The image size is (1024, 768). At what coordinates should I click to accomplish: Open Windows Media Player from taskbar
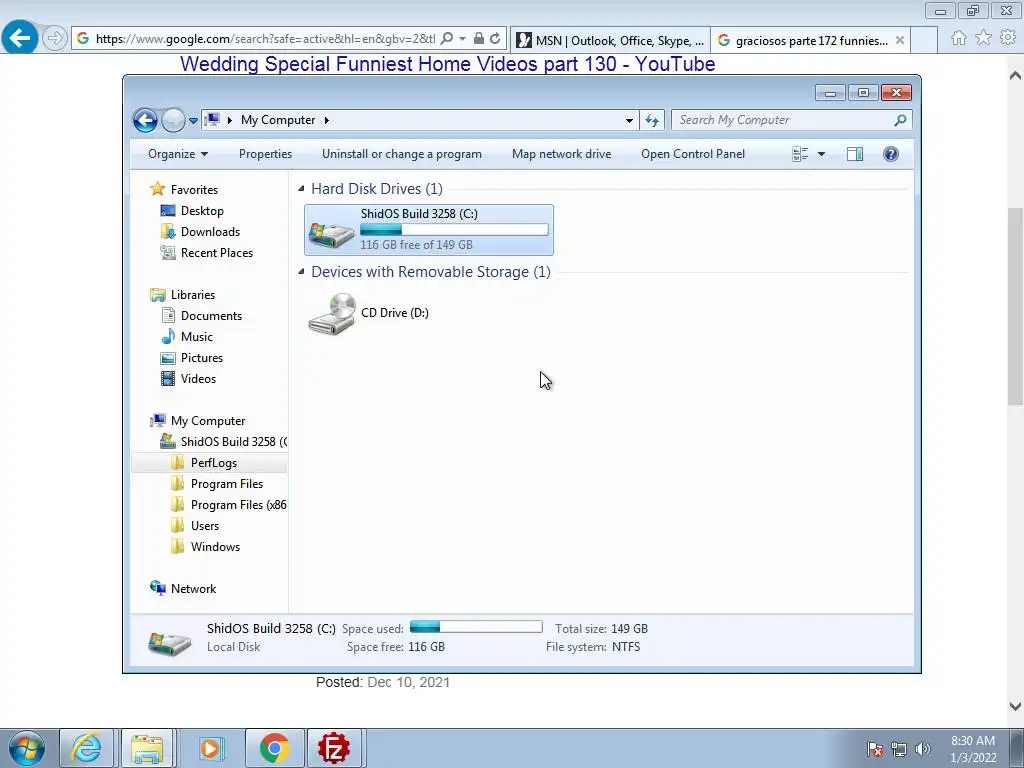210,748
